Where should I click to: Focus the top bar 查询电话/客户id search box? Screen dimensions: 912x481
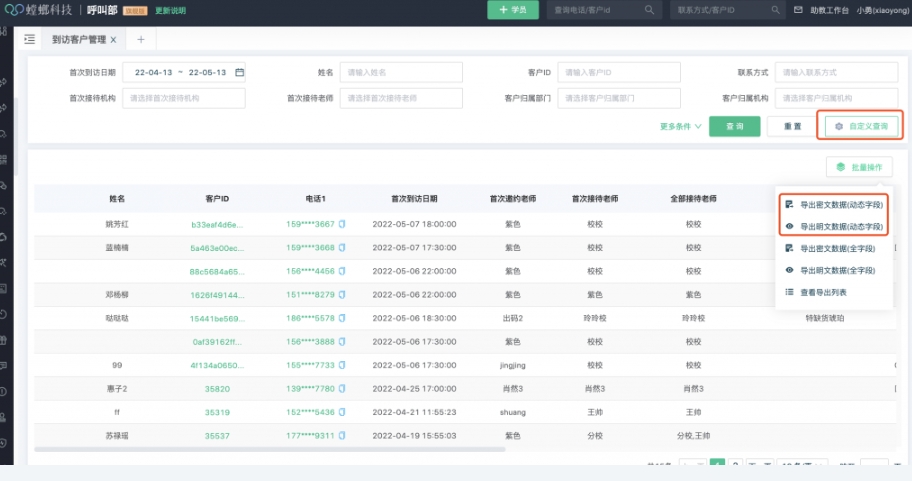pos(603,10)
